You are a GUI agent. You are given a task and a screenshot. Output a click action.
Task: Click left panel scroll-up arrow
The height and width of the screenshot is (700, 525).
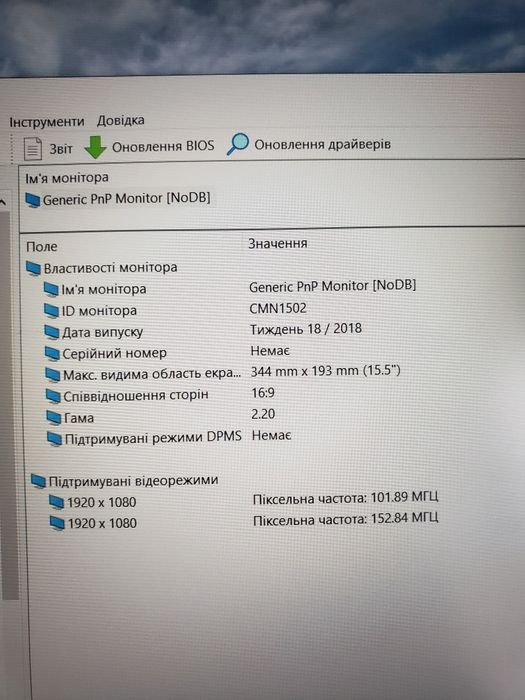(4, 202)
